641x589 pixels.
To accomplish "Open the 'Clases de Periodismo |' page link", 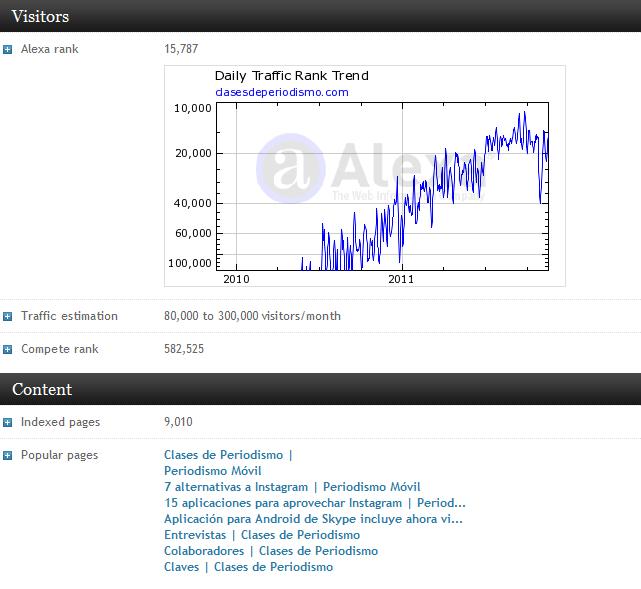I will (x=228, y=455).
